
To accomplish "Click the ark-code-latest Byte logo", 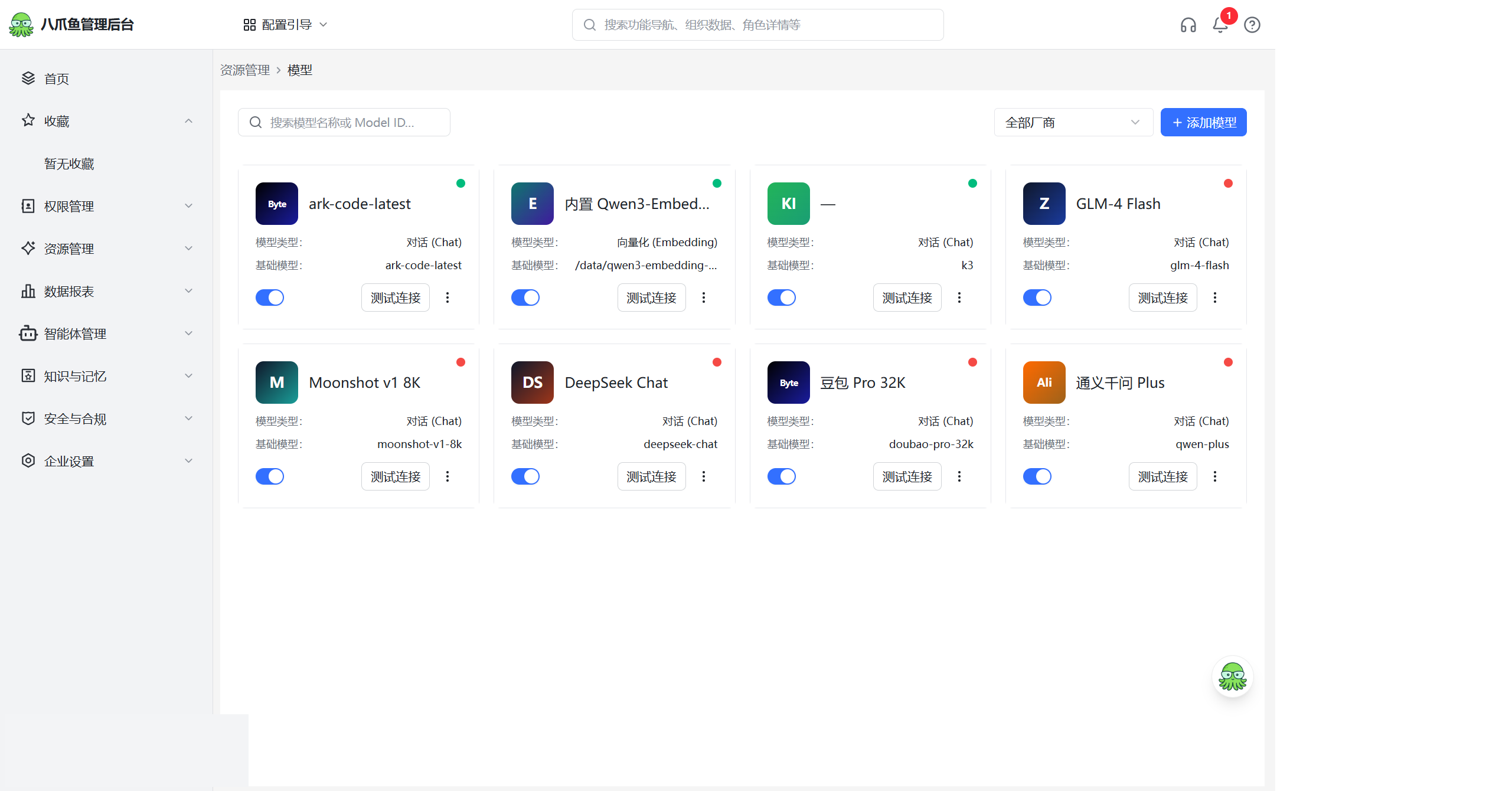I will (x=277, y=204).
